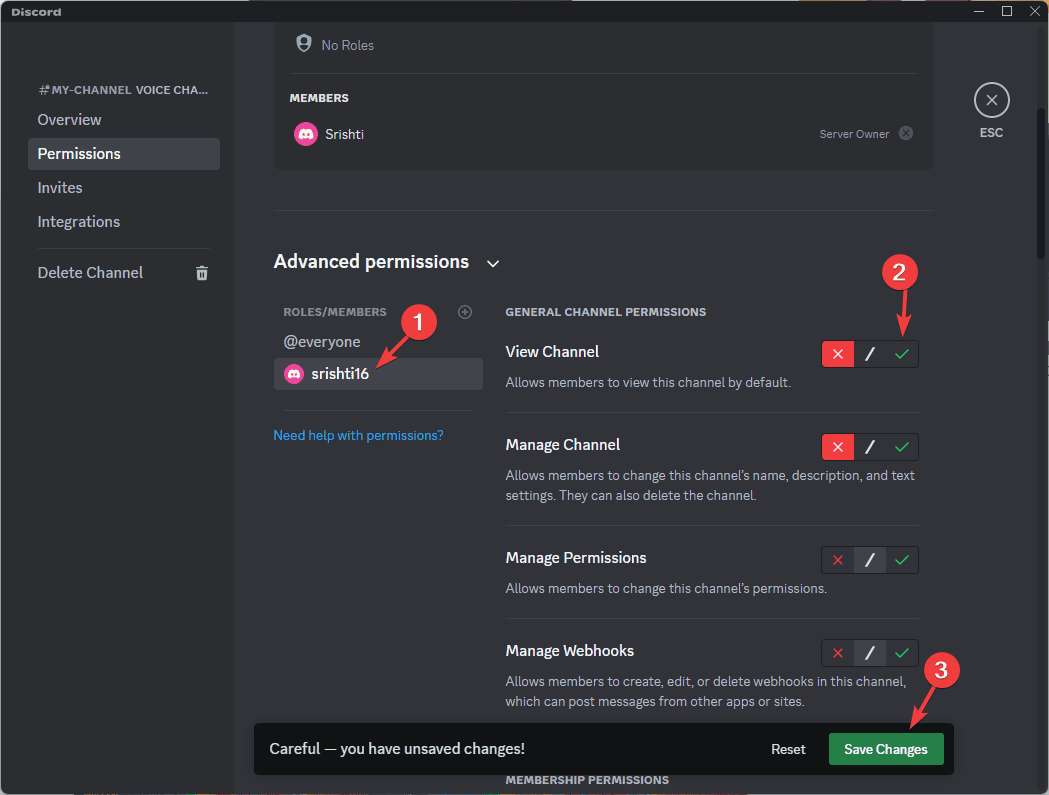1049x795 pixels.
Task: Click Delete Channel in sidebar
Action: pyautogui.click(x=124, y=273)
